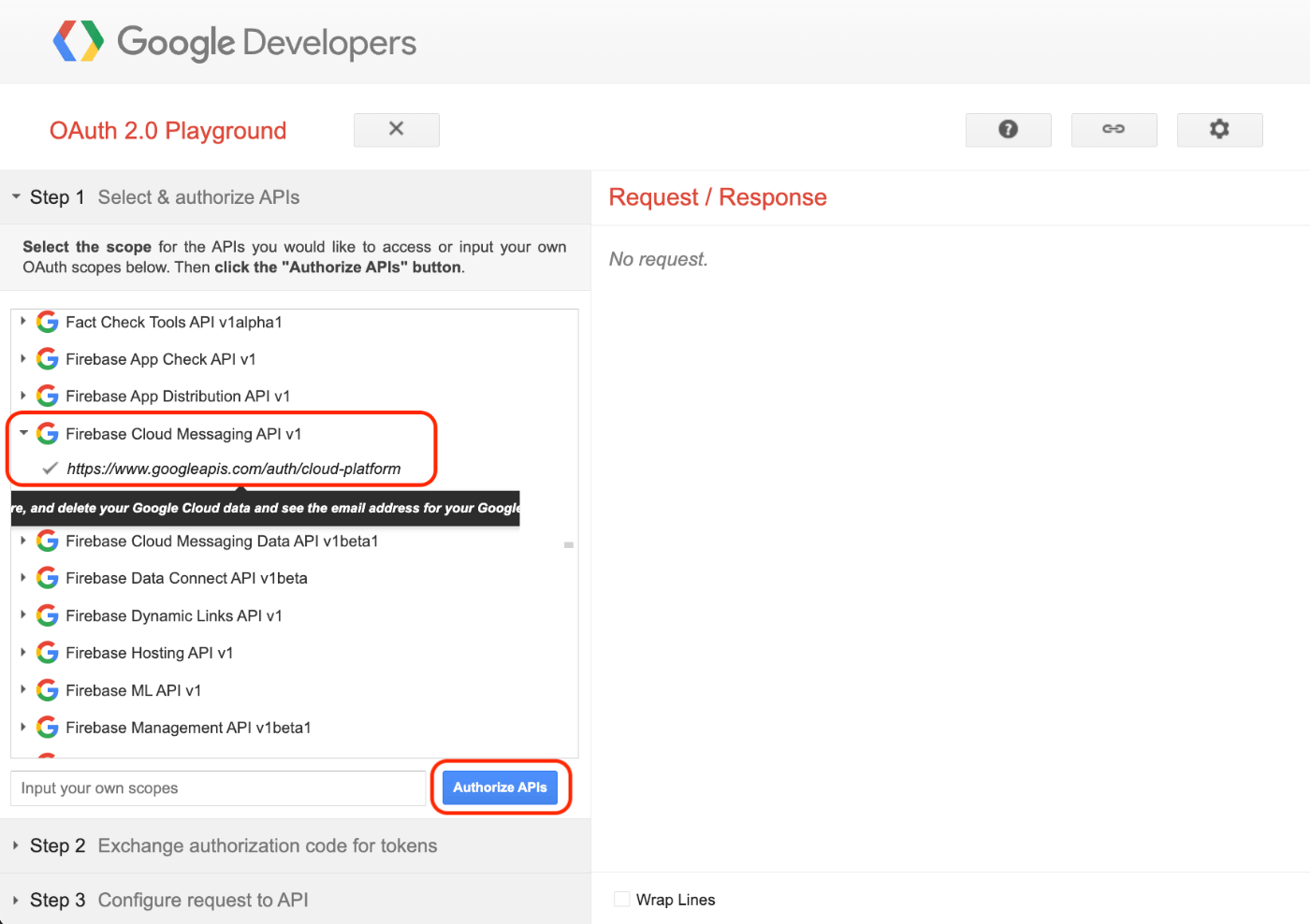Collapse Step 1 Select & authorize APIs
The height and width of the screenshot is (924, 1310).
pyautogui.click(x=295, y=197)
